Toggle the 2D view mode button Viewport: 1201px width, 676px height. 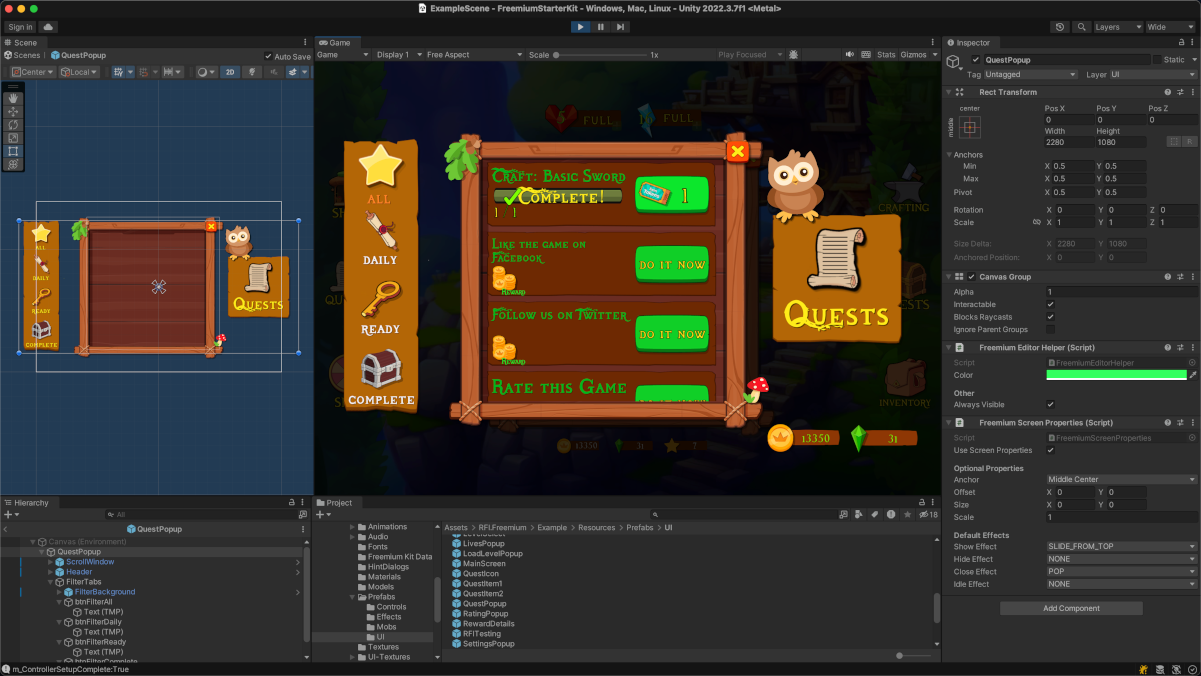pos(229,72)
